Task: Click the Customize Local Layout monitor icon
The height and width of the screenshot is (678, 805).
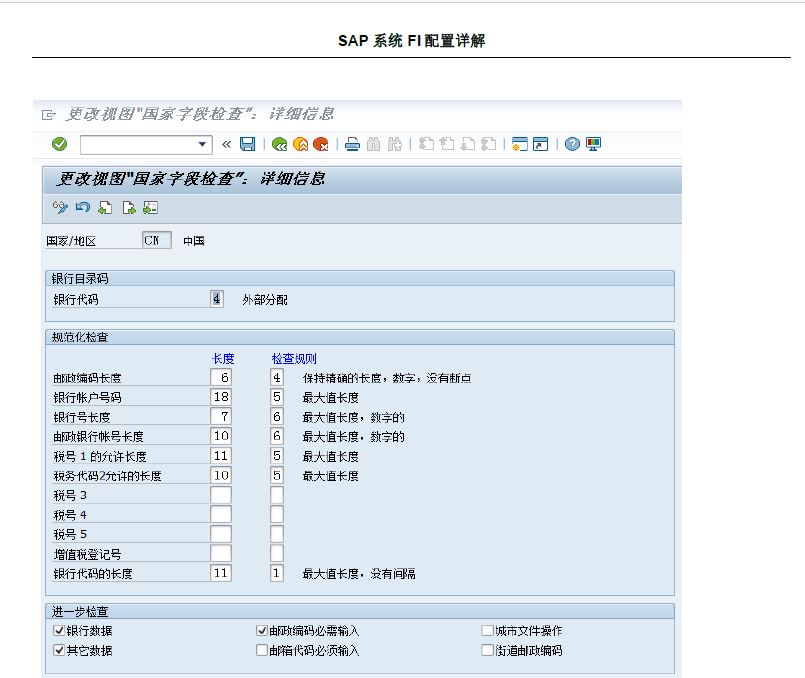Action: [593, 144]
